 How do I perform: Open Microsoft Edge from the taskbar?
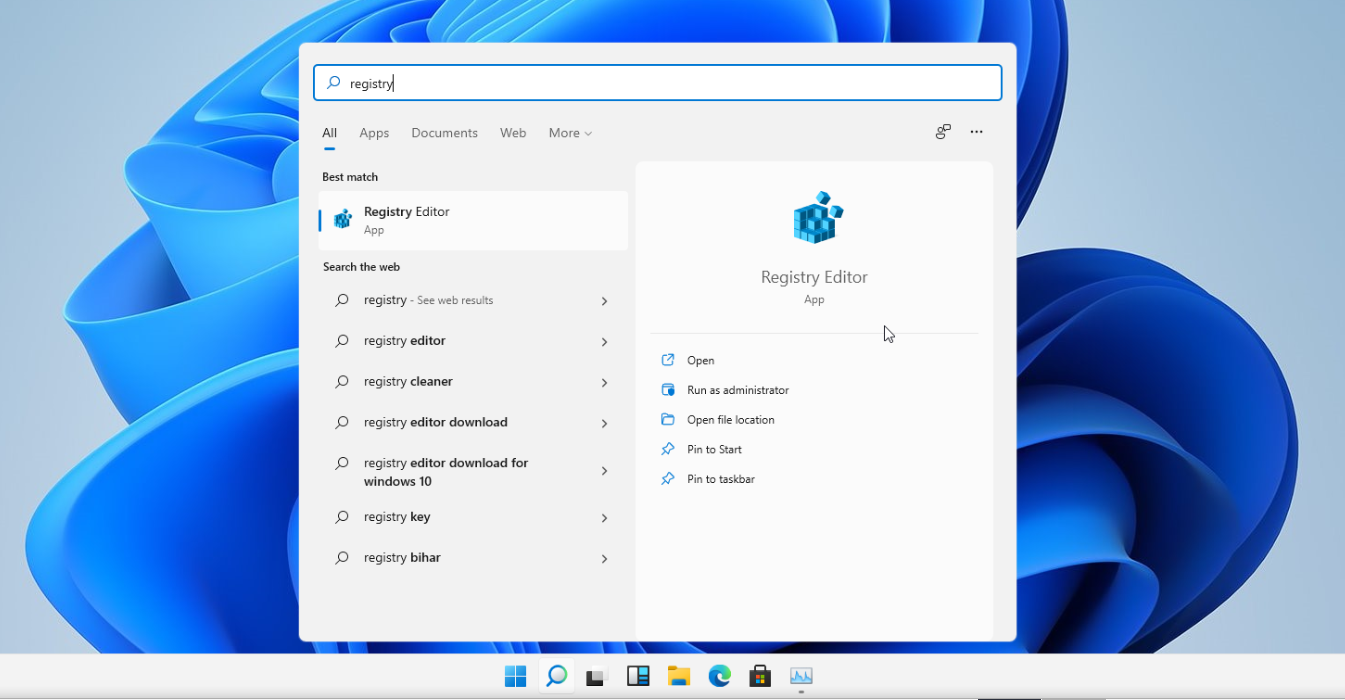point(719,676)
